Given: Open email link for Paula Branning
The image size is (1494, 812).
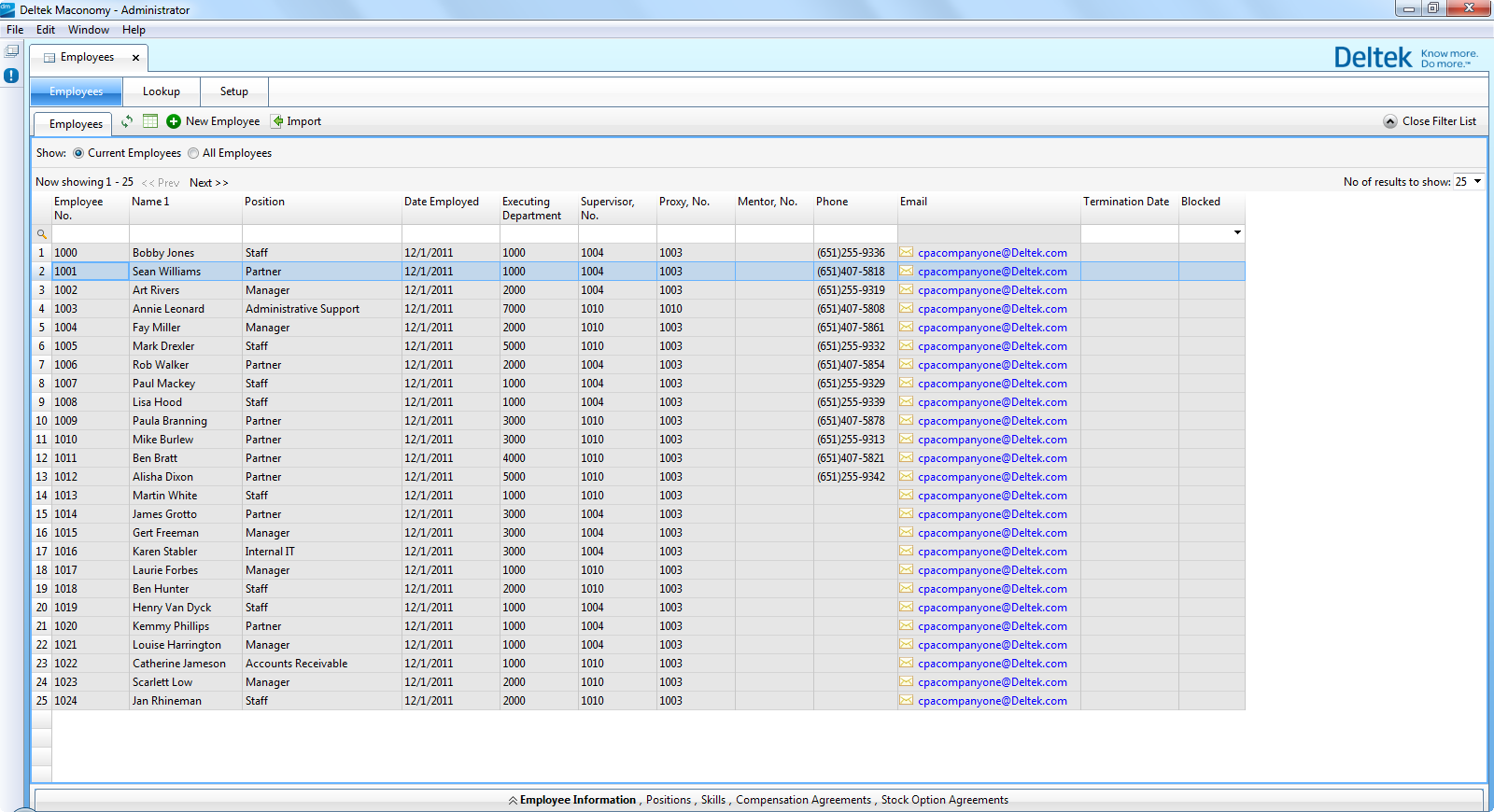Looking at the screenshot, I should pos(992,421).
